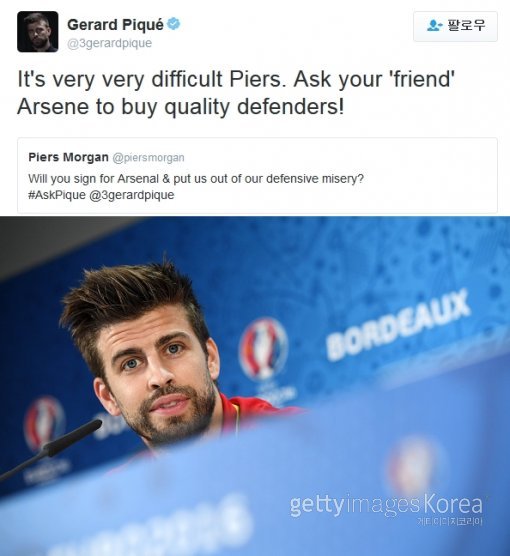Click the Euro 2016 logo behind Piqué

tap(263, 350)
